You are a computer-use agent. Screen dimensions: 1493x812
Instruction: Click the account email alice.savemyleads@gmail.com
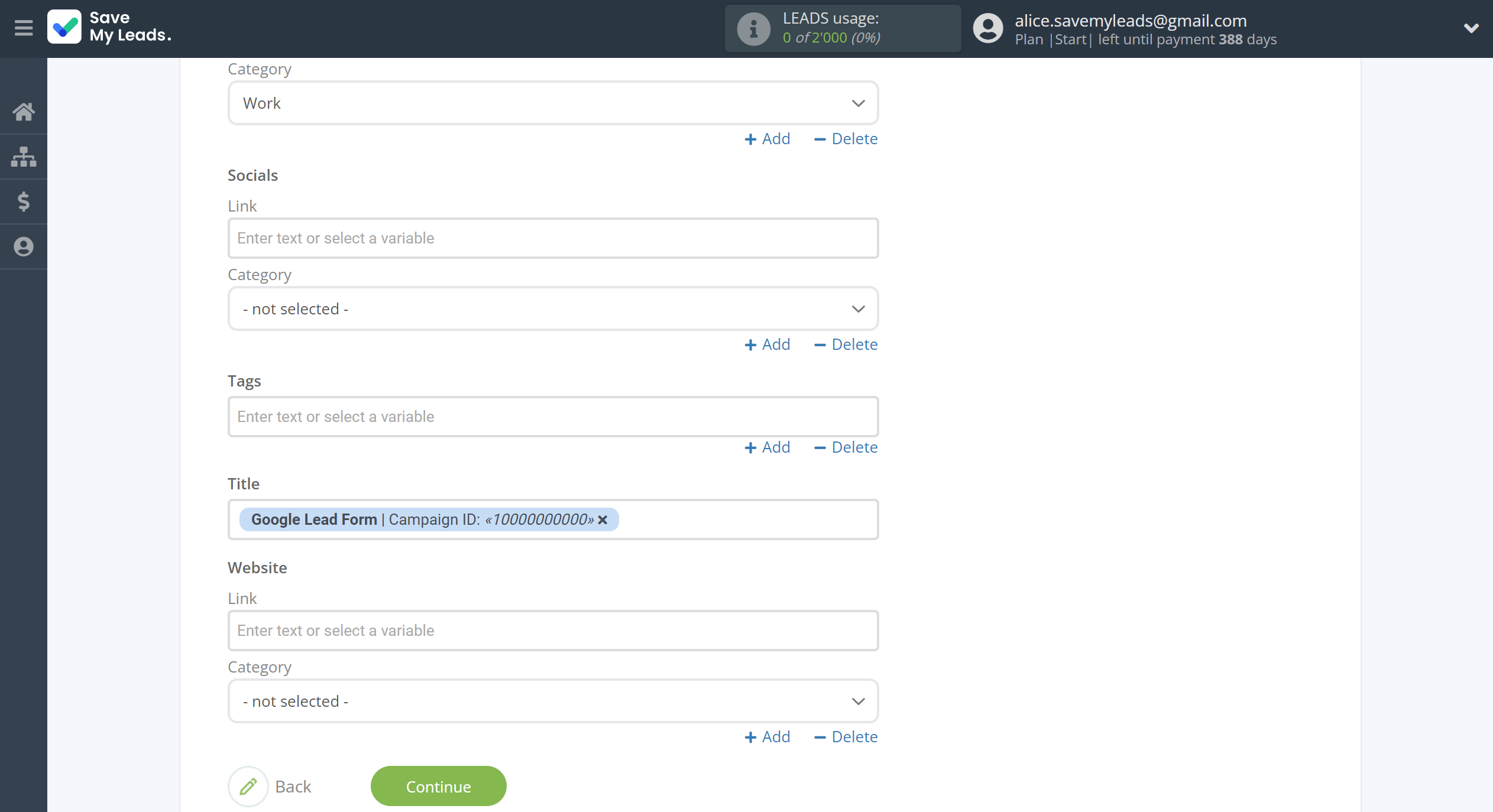tap(1131, 20)
